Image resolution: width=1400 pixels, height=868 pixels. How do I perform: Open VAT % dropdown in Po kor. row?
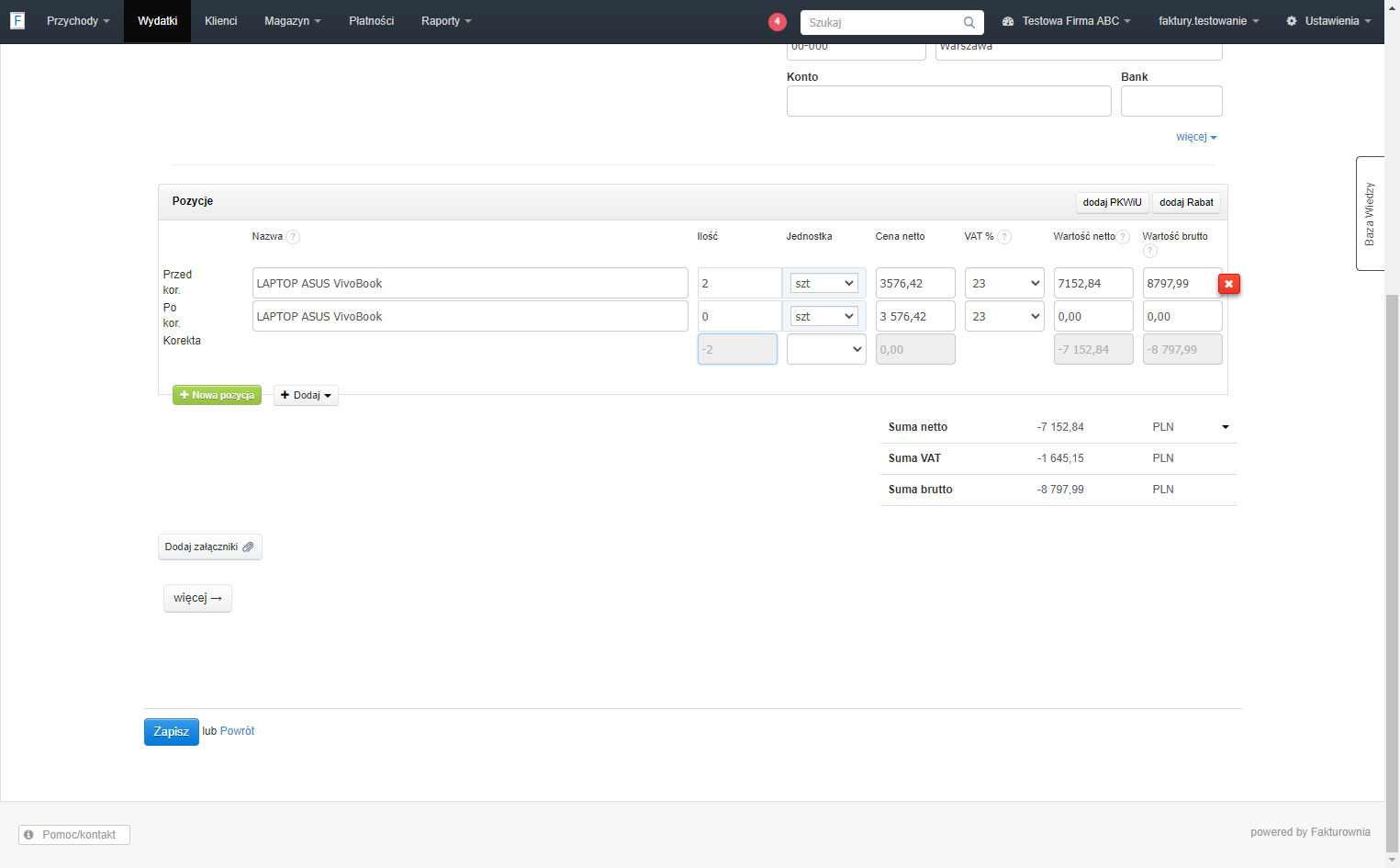(x=1004, y=316)
